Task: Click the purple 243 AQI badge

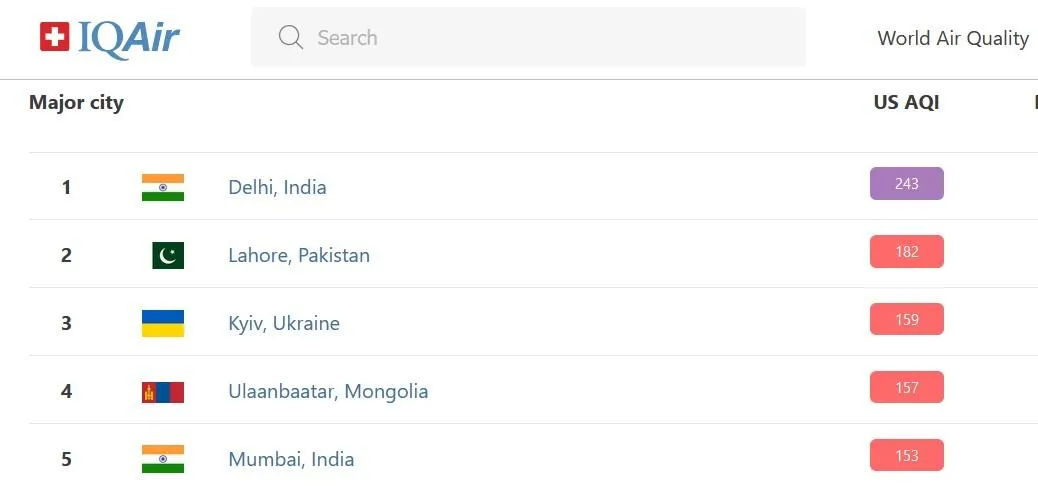Action: tap(906, 184)
